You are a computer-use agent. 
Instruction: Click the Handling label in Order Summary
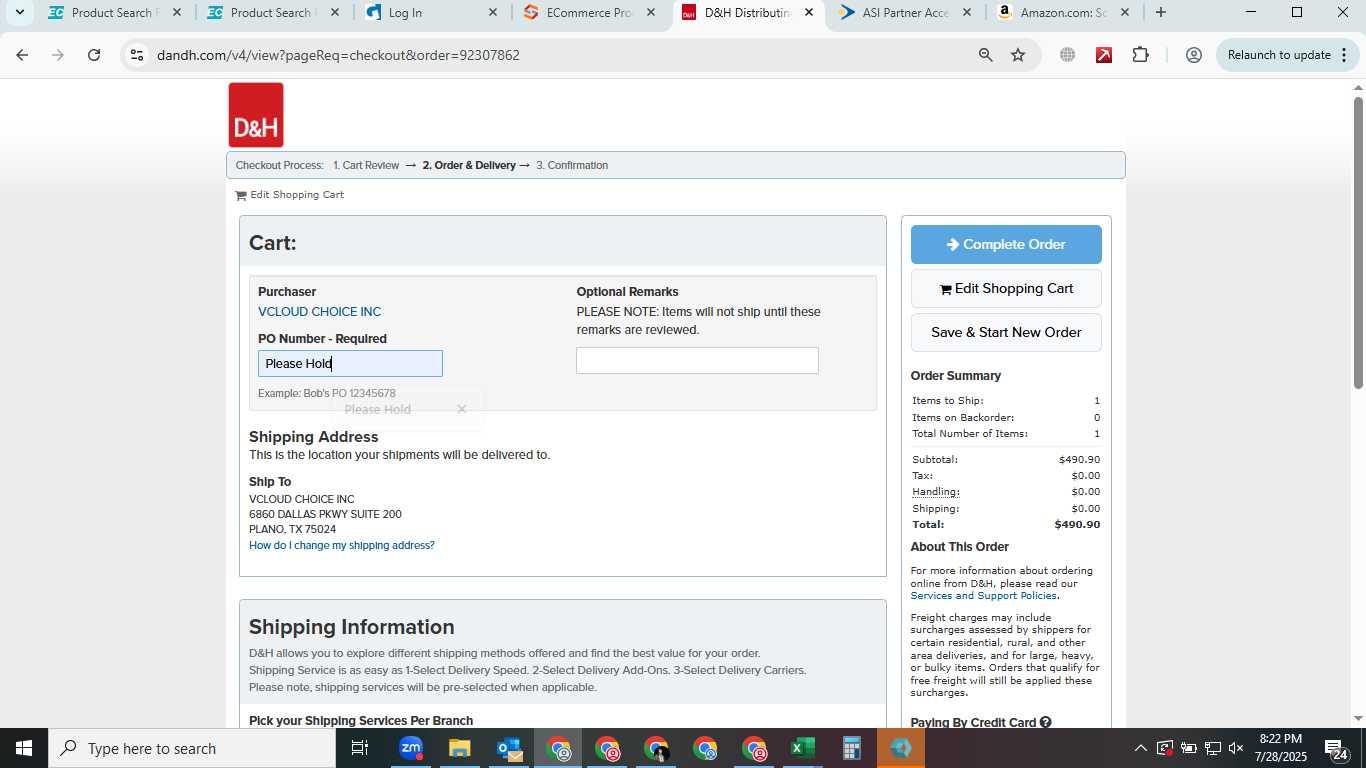(935, 492)
